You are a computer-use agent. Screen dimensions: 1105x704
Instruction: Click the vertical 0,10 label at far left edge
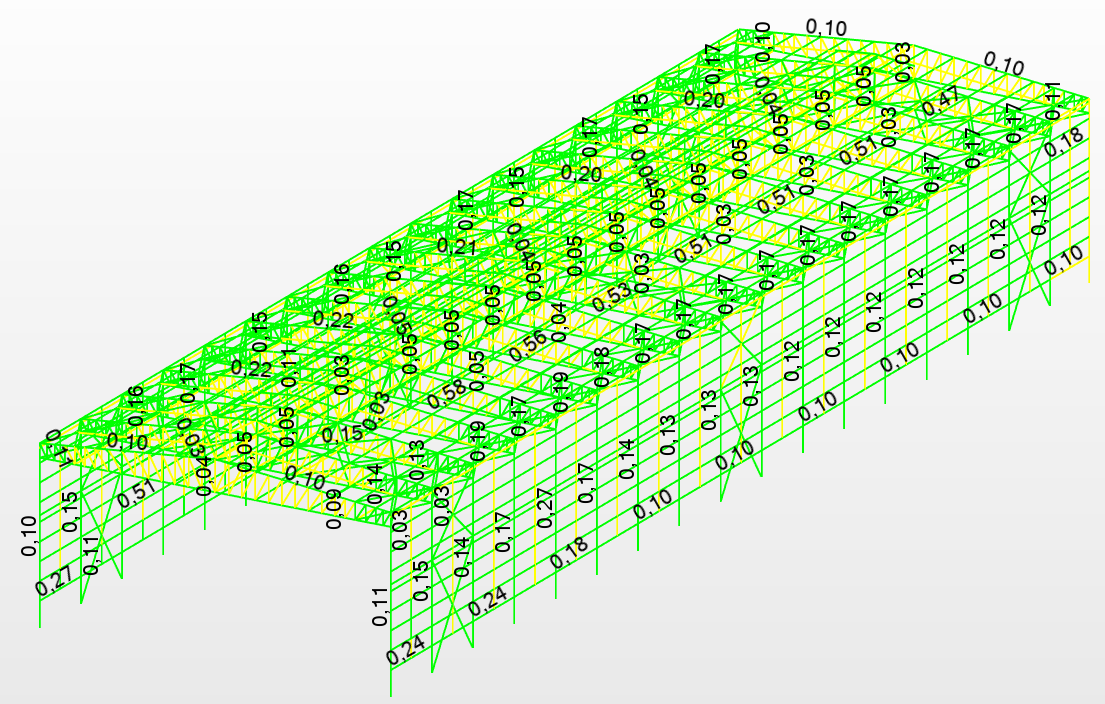30,536
